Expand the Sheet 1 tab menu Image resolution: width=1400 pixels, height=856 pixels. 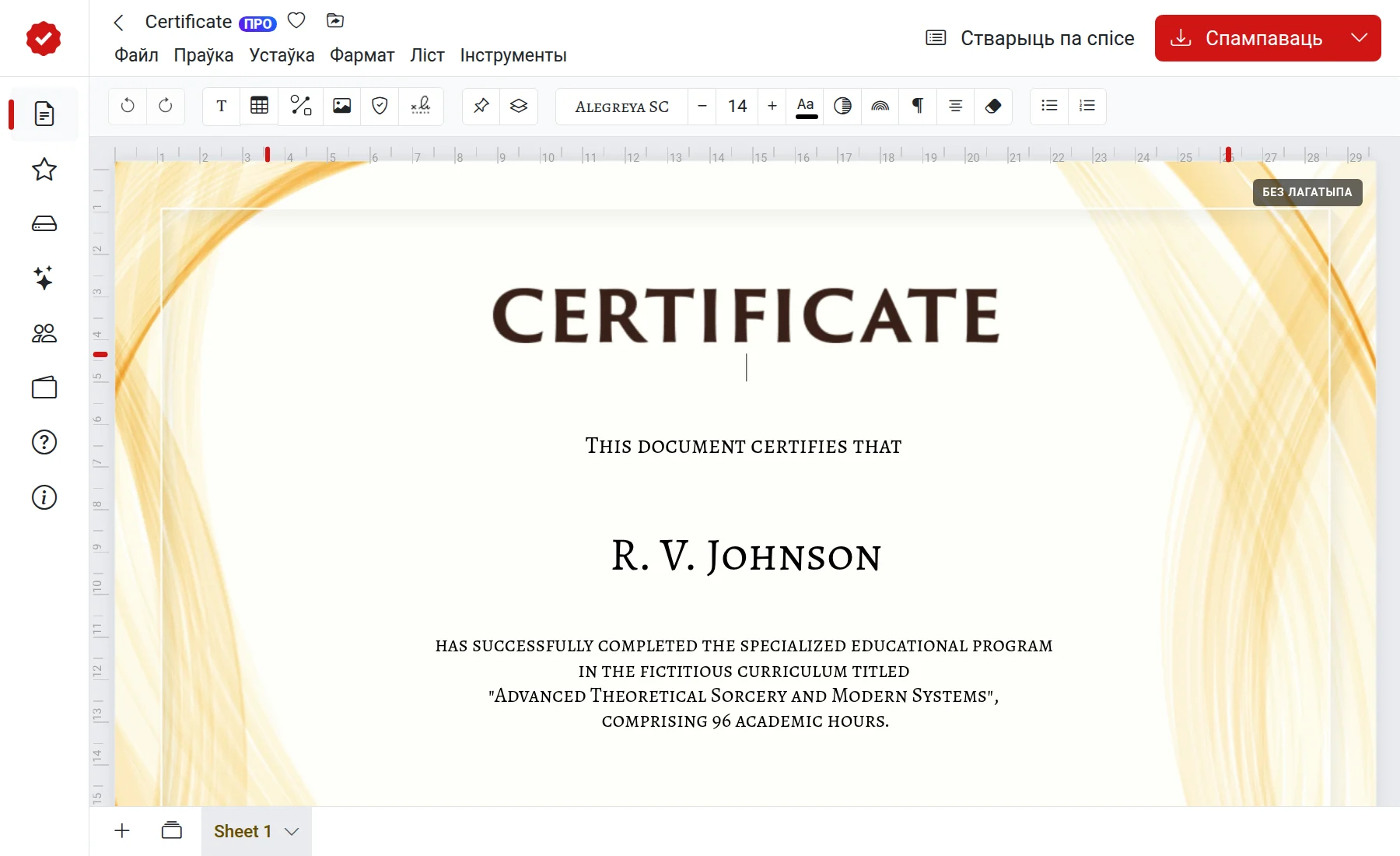point(292,831)
